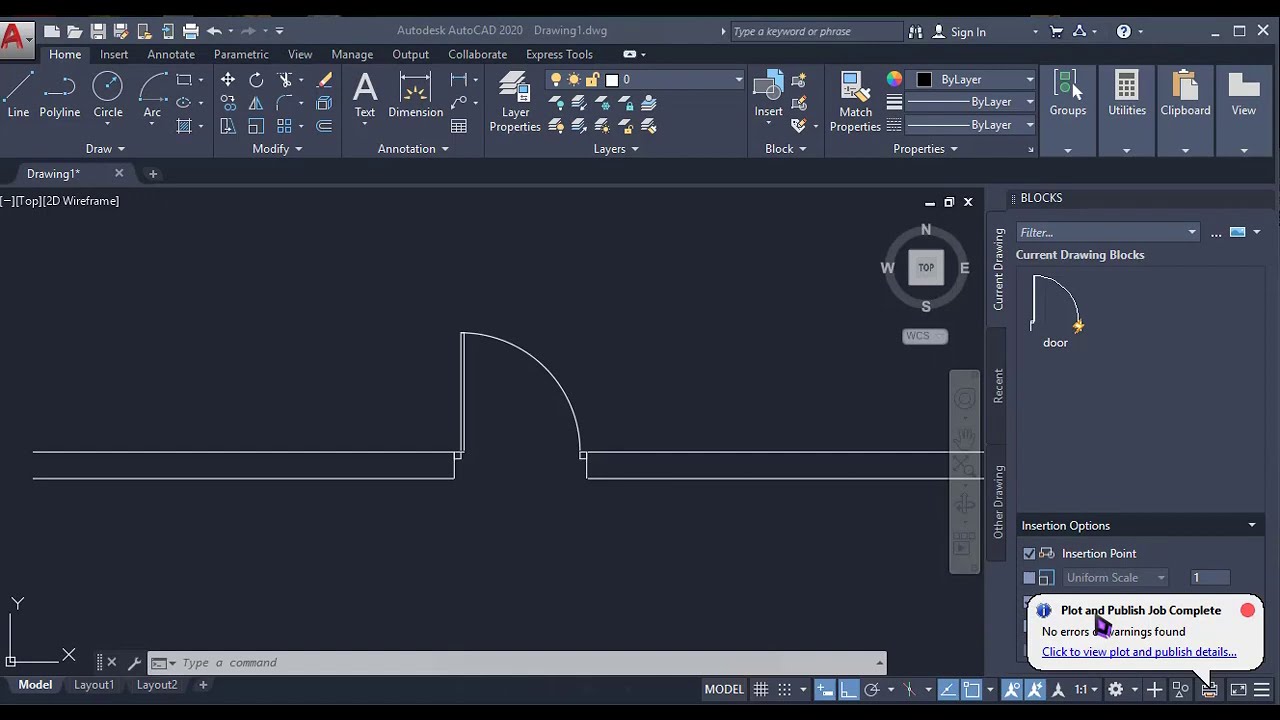Viewport: 1280px width, 720px height.
Task: Select the Move tool in Modify
Action: [x=228, y=80]
